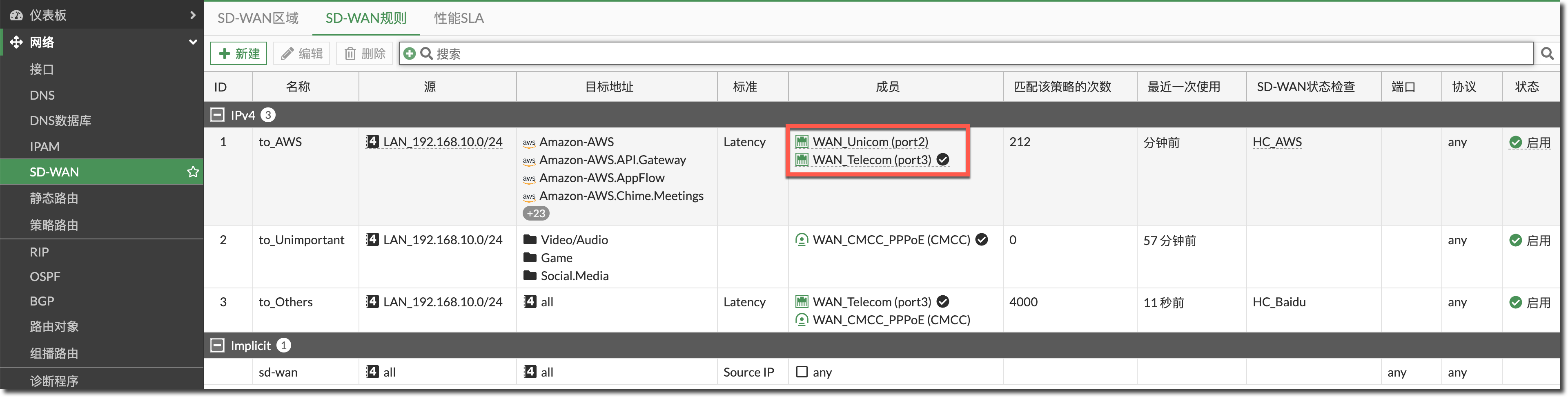Viewport: 1568px width, 397px height.
Task: Switch to the SD-WAN区域 tab
Action: (x=258, y=18)
